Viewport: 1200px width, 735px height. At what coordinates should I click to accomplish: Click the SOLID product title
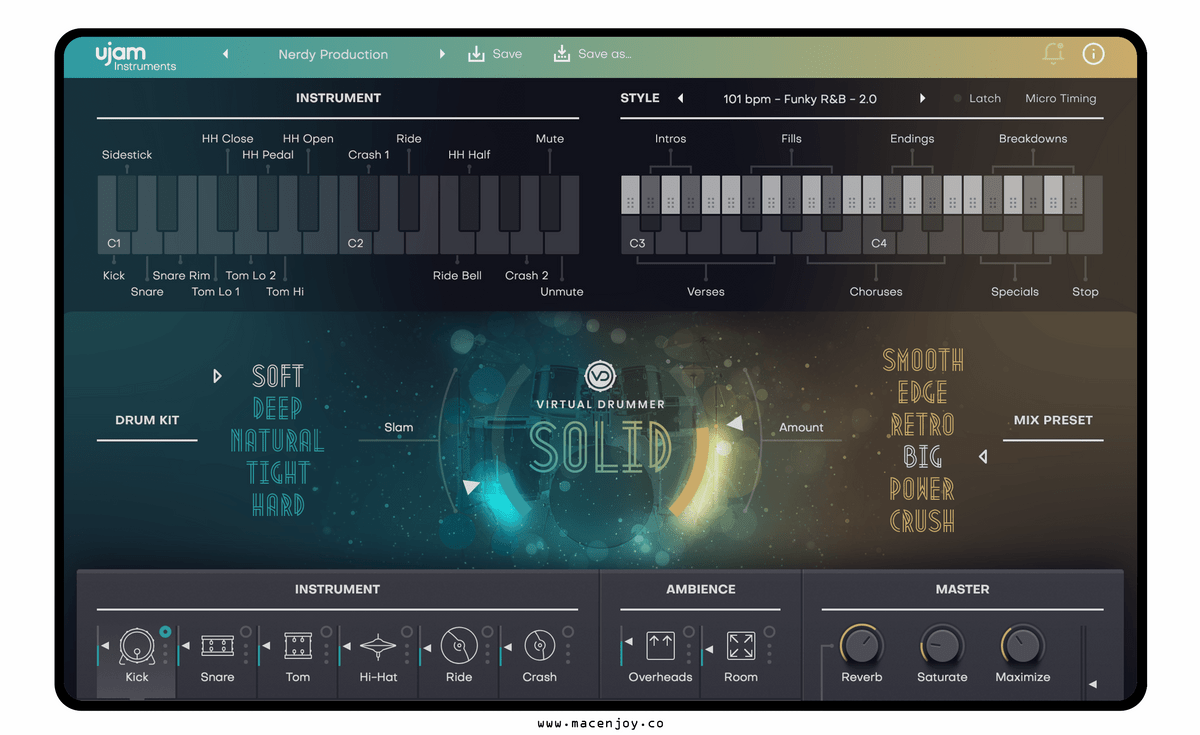pyautogui.click(x=600, y=447)
